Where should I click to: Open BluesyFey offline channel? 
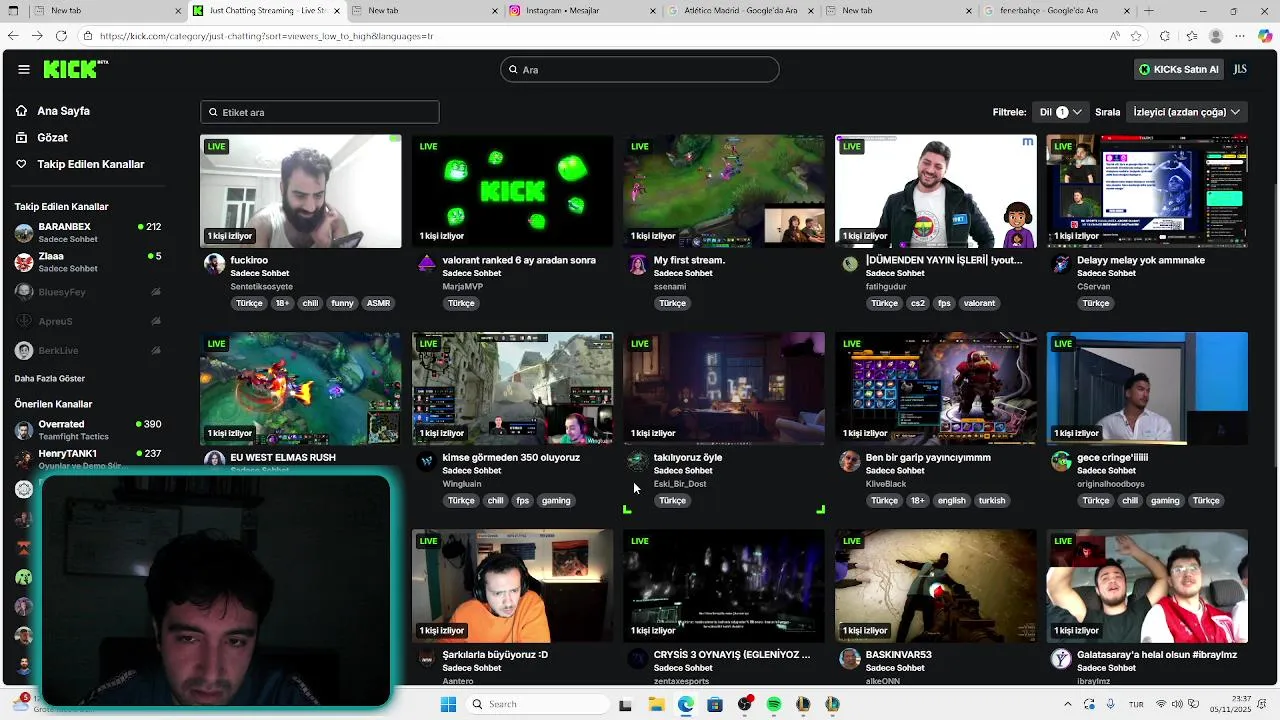88,292
